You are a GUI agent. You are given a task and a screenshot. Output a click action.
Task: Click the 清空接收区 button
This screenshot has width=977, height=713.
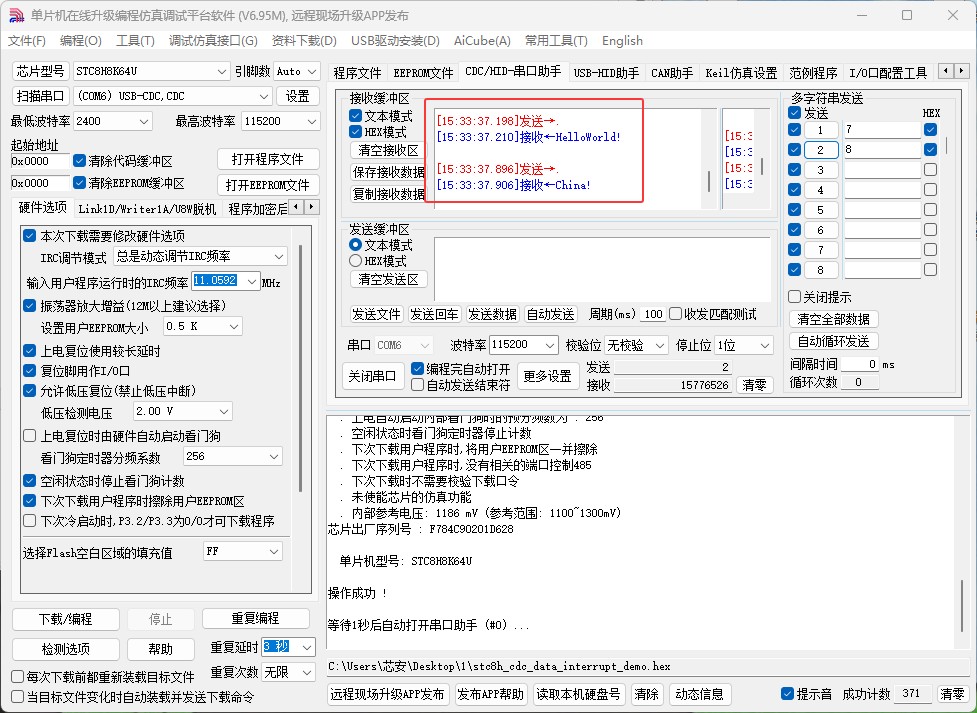(x=388, y=150)
